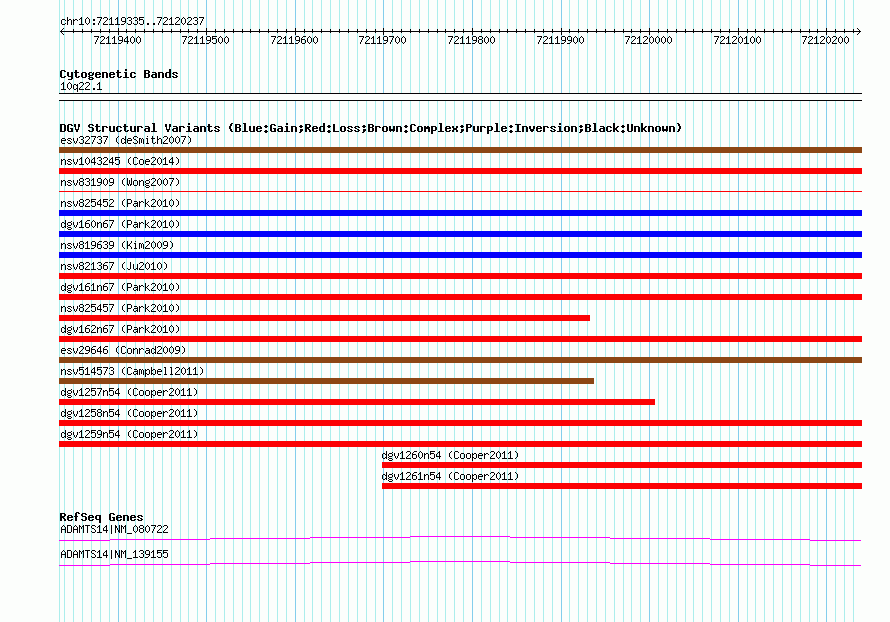Click ruler position 72119600

[295, 40]
